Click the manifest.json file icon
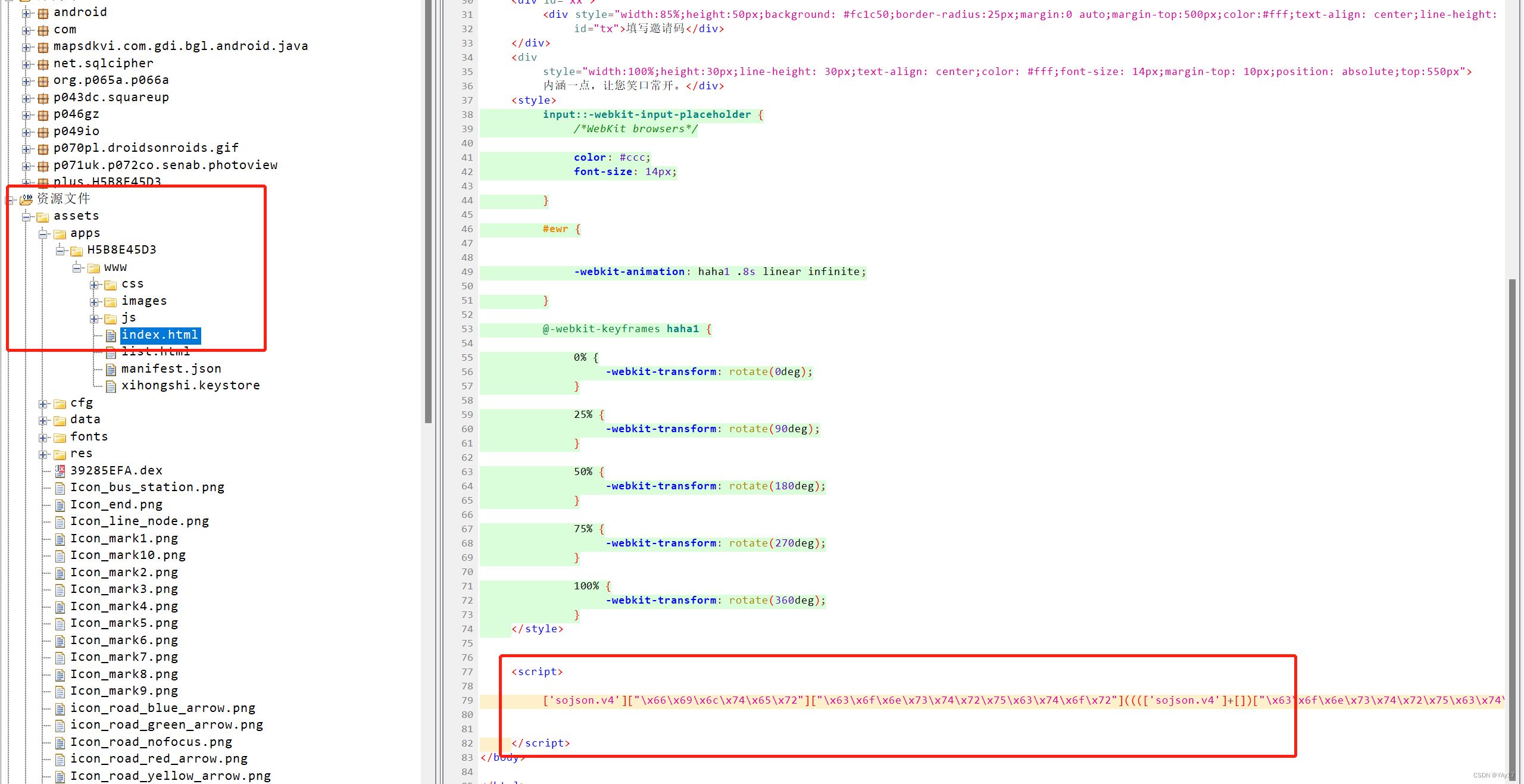This screenshot has height=784, width=1524. 111,370
